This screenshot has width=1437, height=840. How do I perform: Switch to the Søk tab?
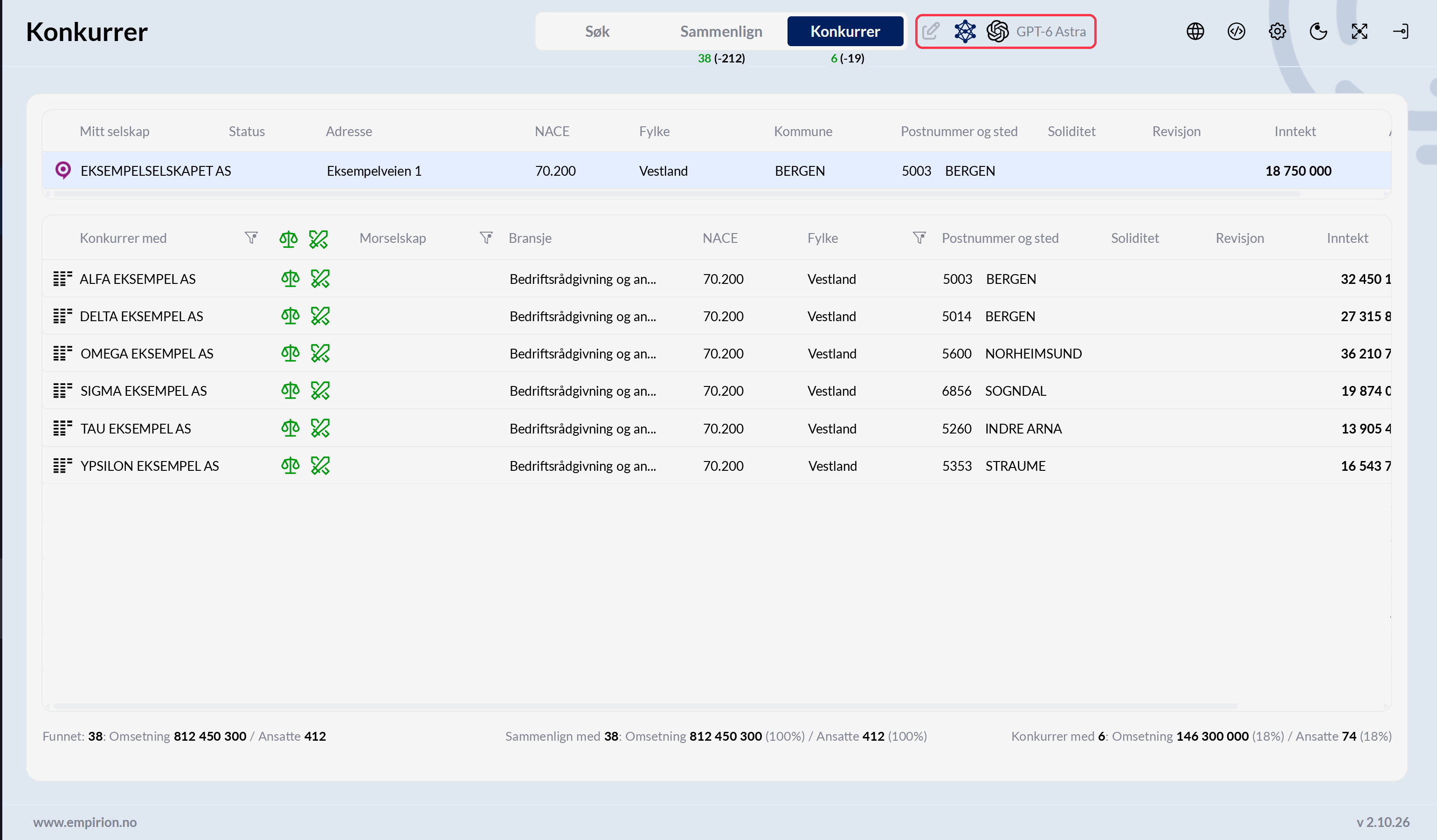(597, 31)
